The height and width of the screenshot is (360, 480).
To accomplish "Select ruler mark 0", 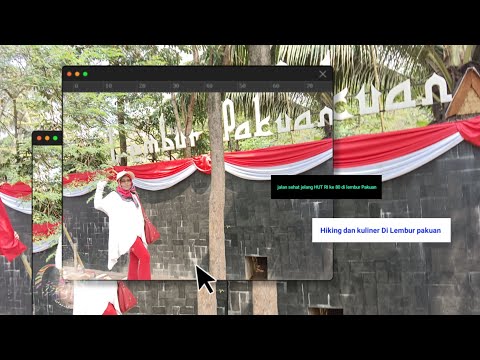I will click(x=76, y=86).
